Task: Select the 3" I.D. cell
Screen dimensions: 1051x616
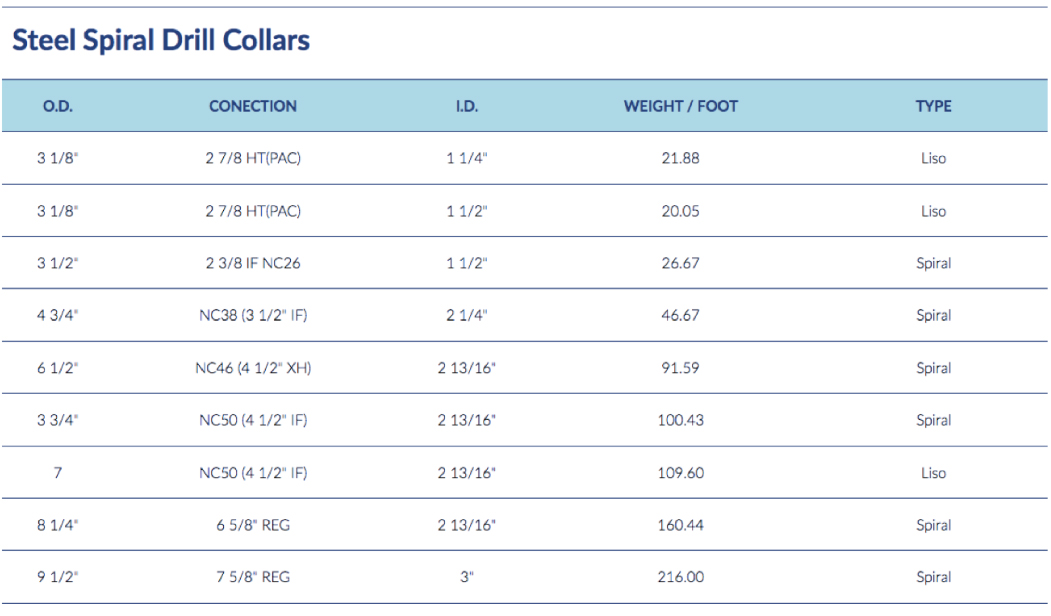Action: [465, 577]
